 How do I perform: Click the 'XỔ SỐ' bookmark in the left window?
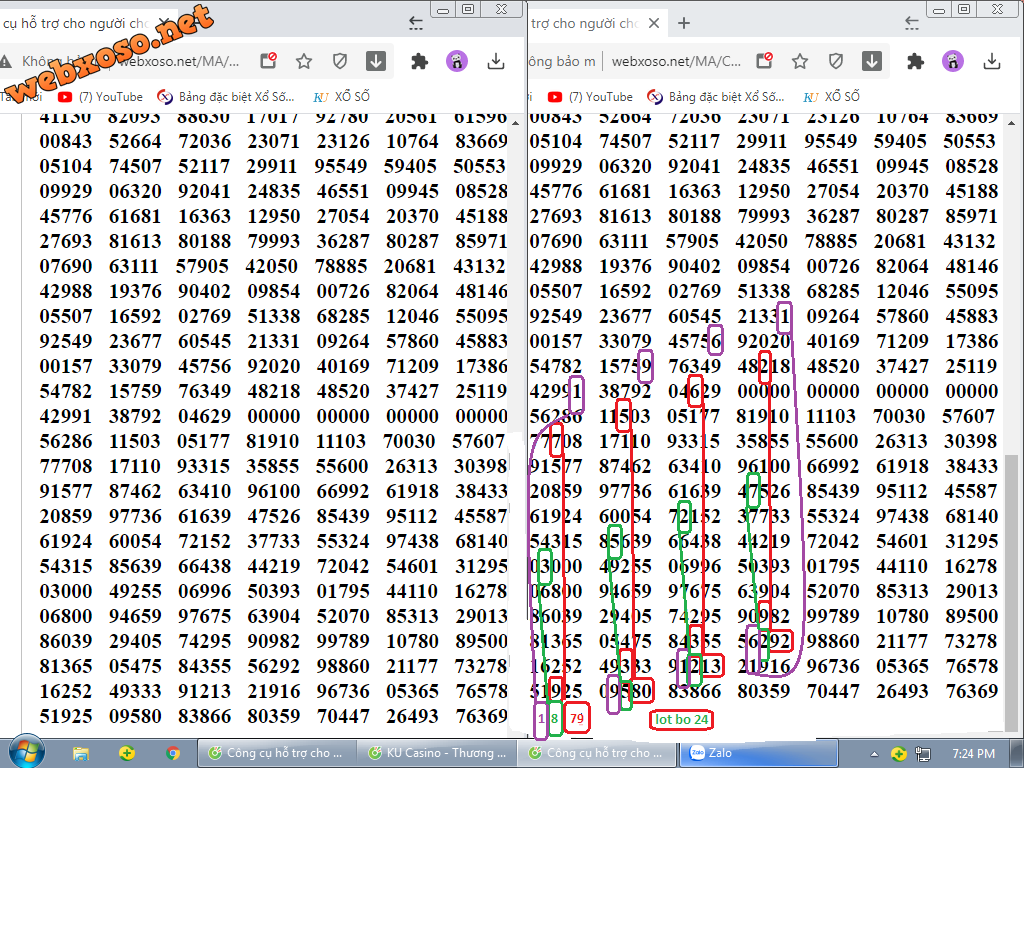342,97
